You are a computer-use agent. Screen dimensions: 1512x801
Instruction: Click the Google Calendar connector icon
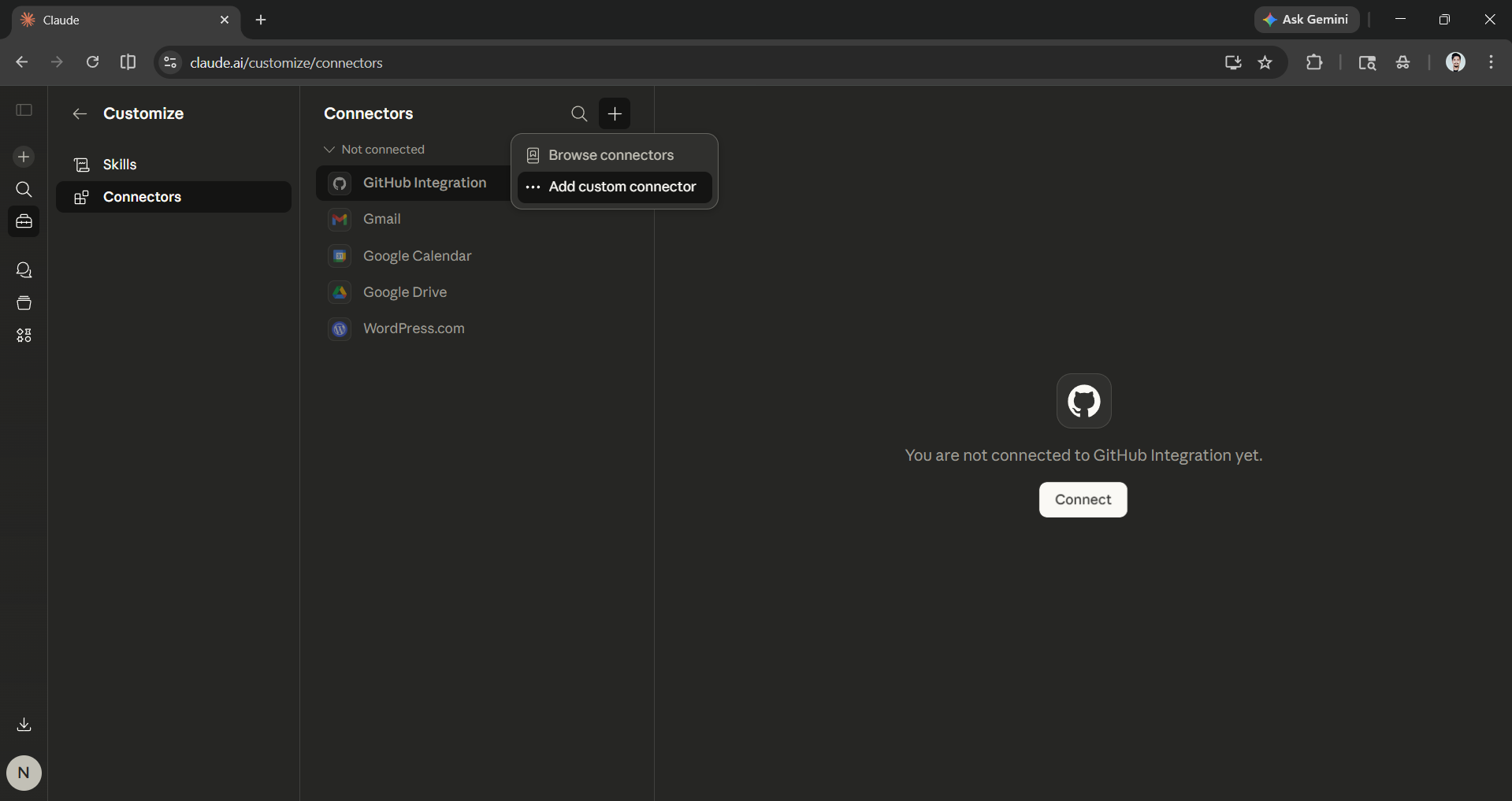click(340, 256)
